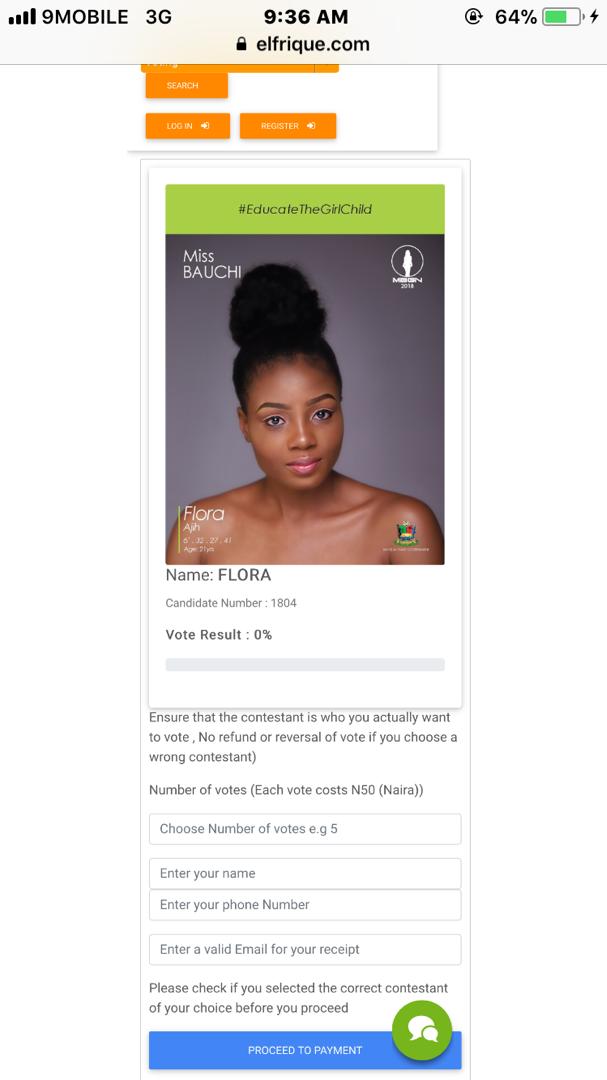Focus the Choose Number of votes field
Screen dimensions: 607x1080
305,829
